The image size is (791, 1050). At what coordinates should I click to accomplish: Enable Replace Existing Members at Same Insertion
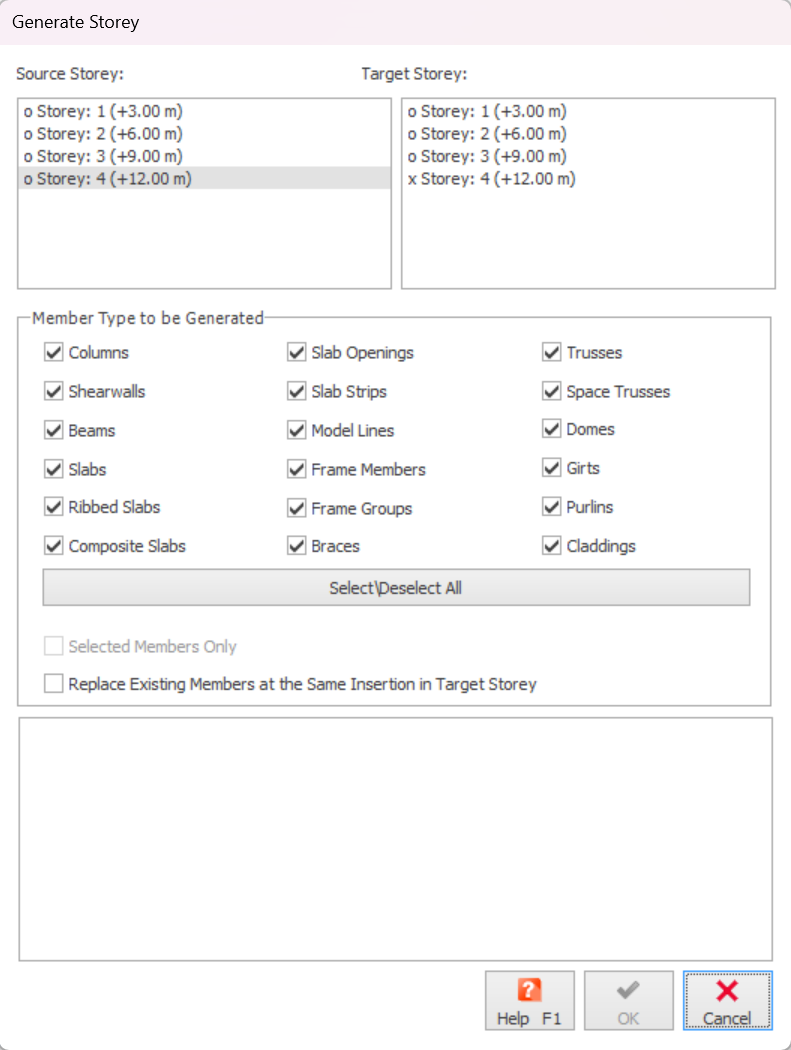[x=54, y=685]
